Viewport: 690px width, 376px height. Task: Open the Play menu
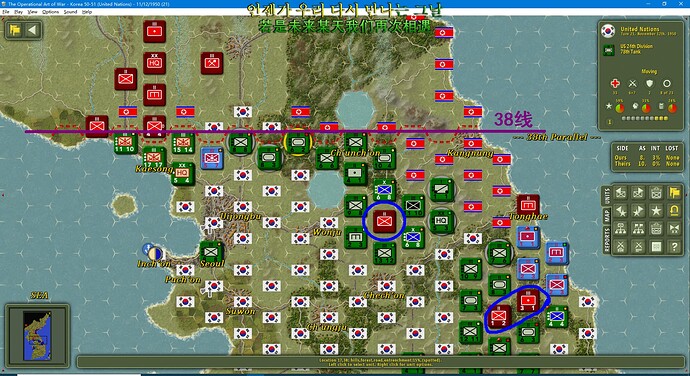(x=18, y=12)
